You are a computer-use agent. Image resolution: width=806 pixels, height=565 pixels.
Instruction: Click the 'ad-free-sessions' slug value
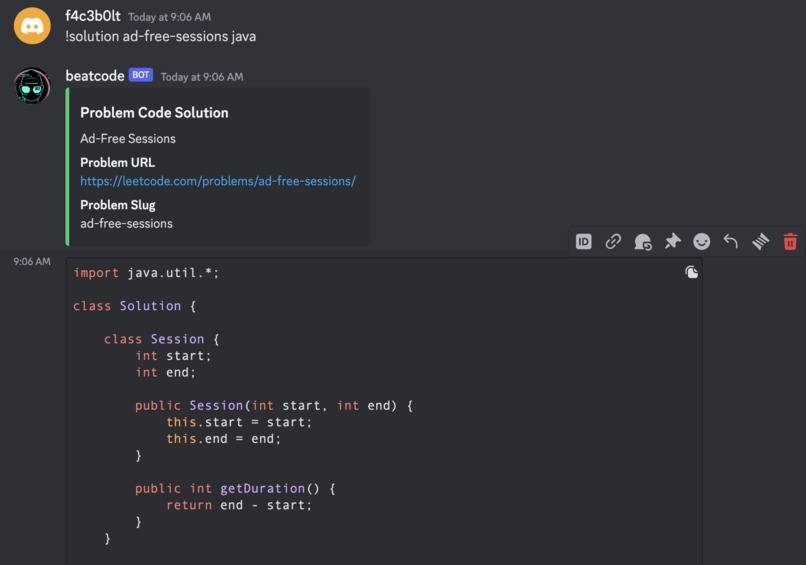[126, 224]
